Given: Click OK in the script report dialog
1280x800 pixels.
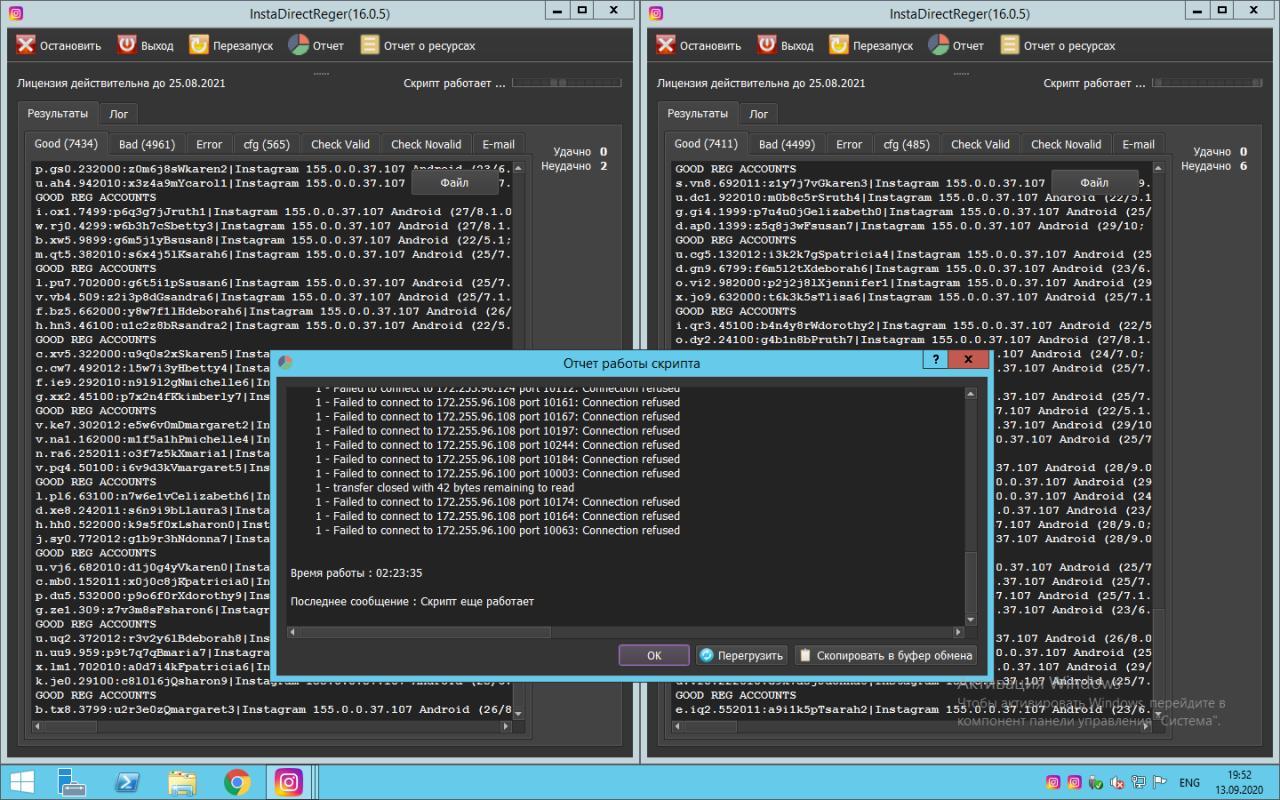Looking at the screenshot, I should tap(654, 656).
